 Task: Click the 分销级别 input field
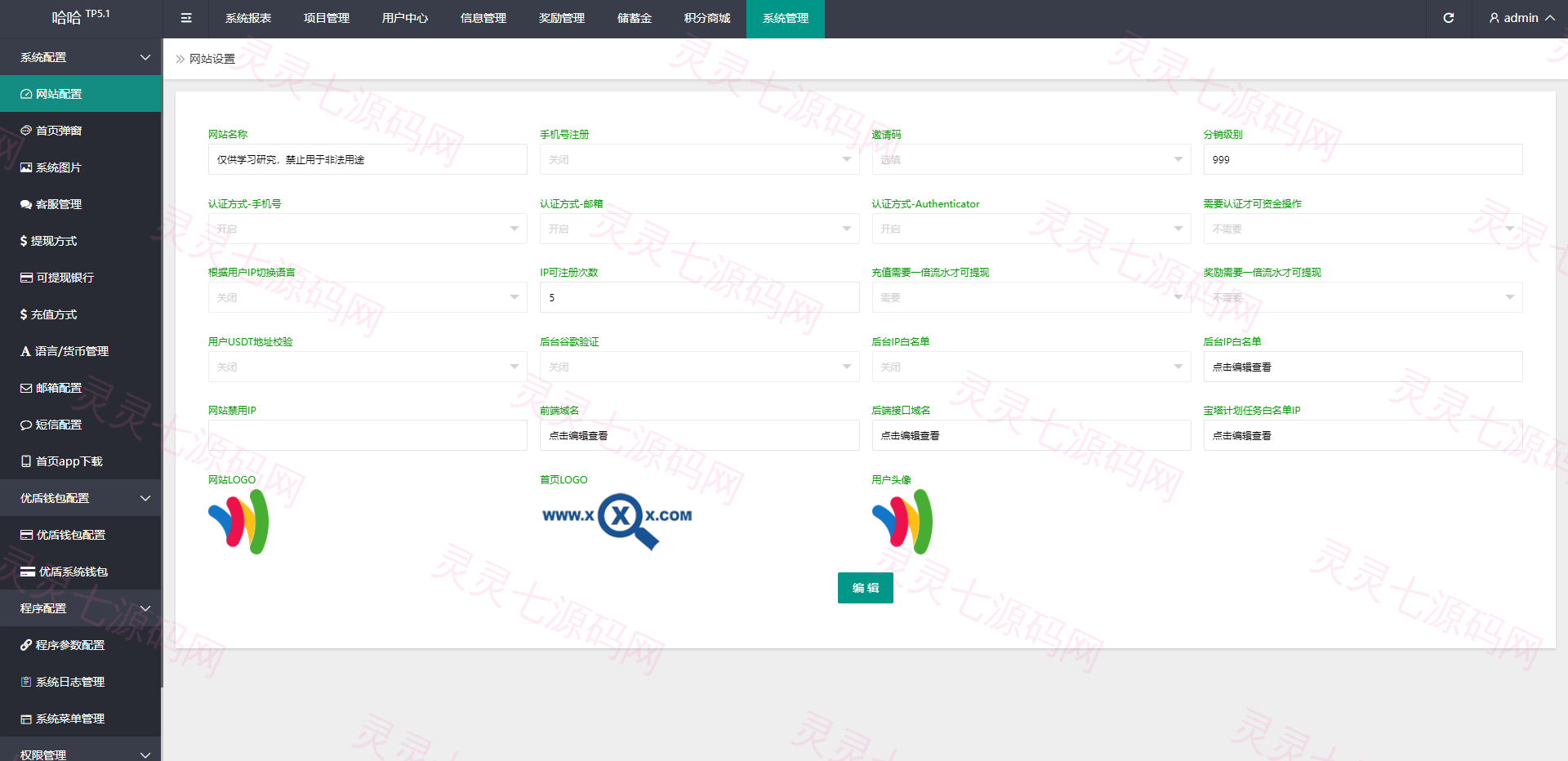point(1363,159)
